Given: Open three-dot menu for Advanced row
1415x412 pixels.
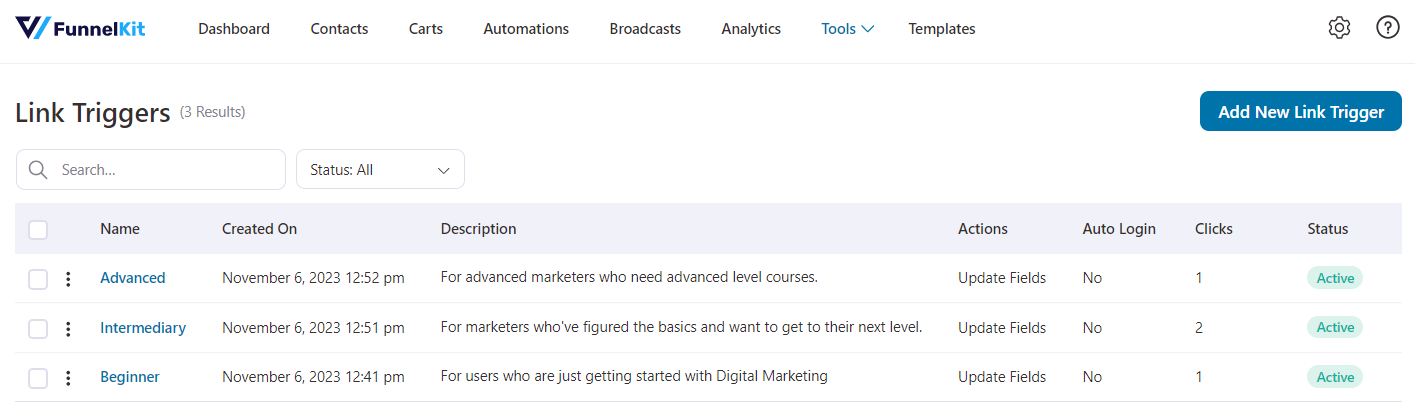Looking at the screenshot, I should (68, 279).
